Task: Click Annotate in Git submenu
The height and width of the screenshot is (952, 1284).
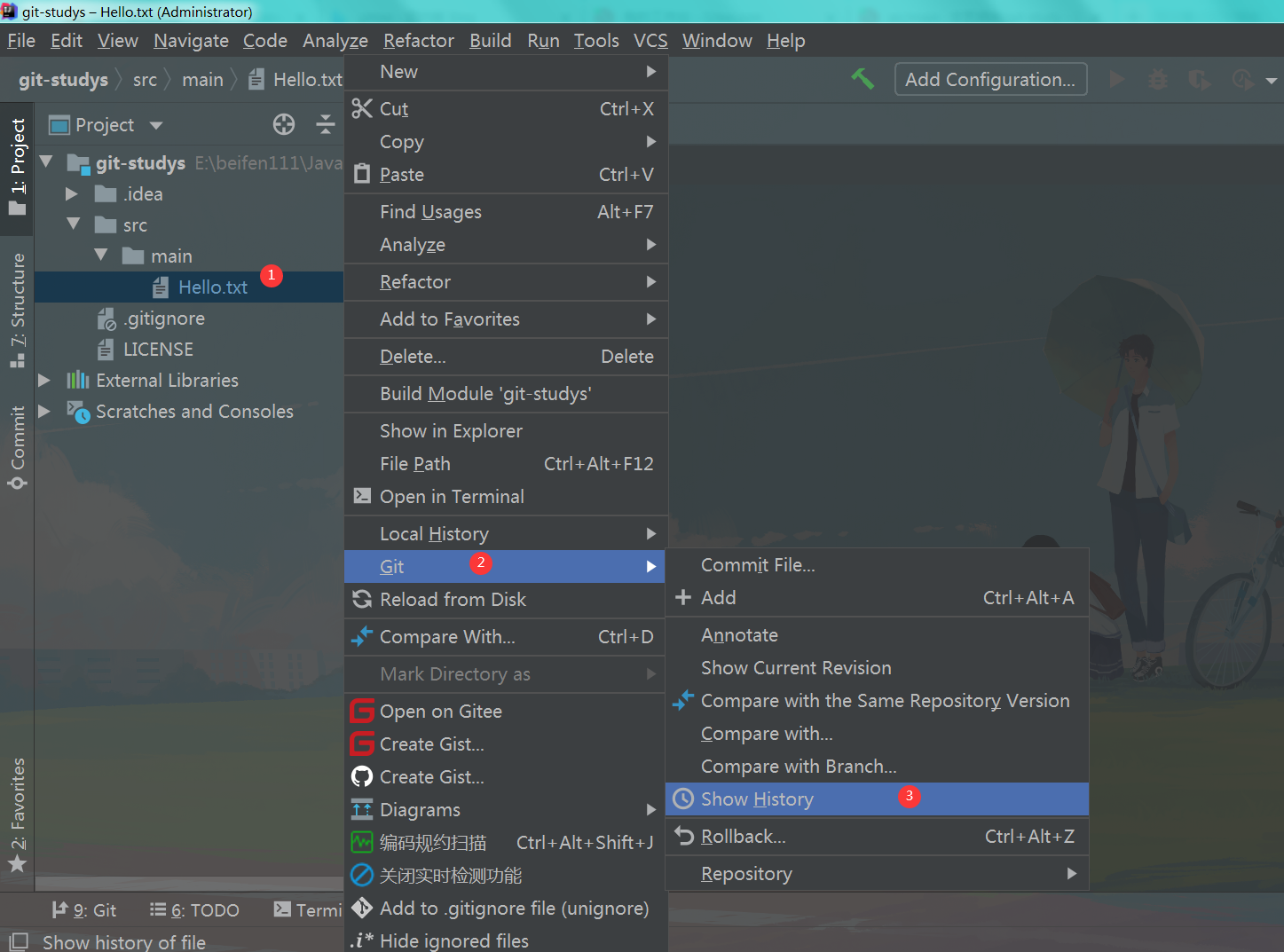Action: coord(877,635)
